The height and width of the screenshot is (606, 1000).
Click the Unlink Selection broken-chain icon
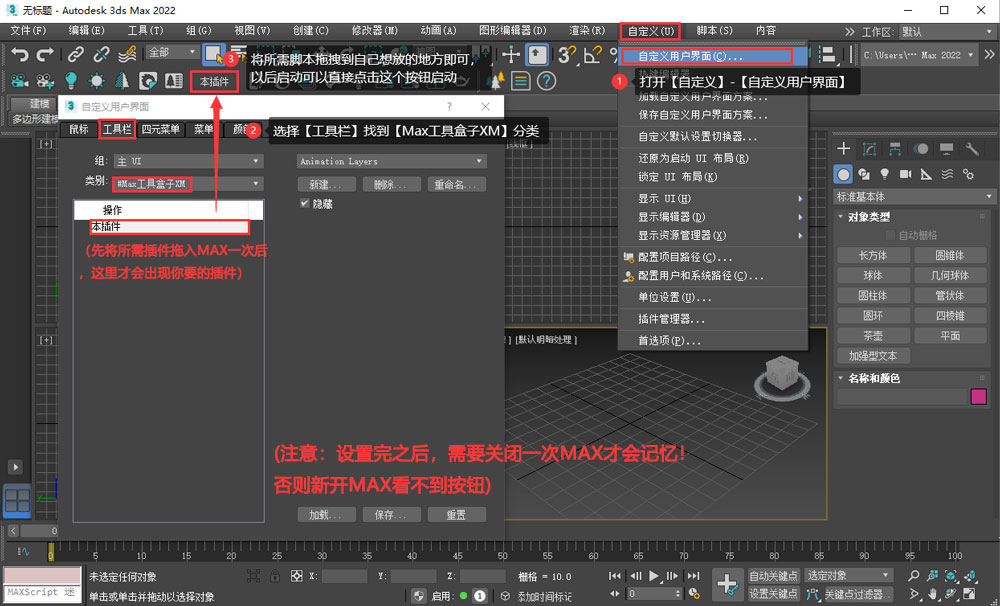pos(101,55)
